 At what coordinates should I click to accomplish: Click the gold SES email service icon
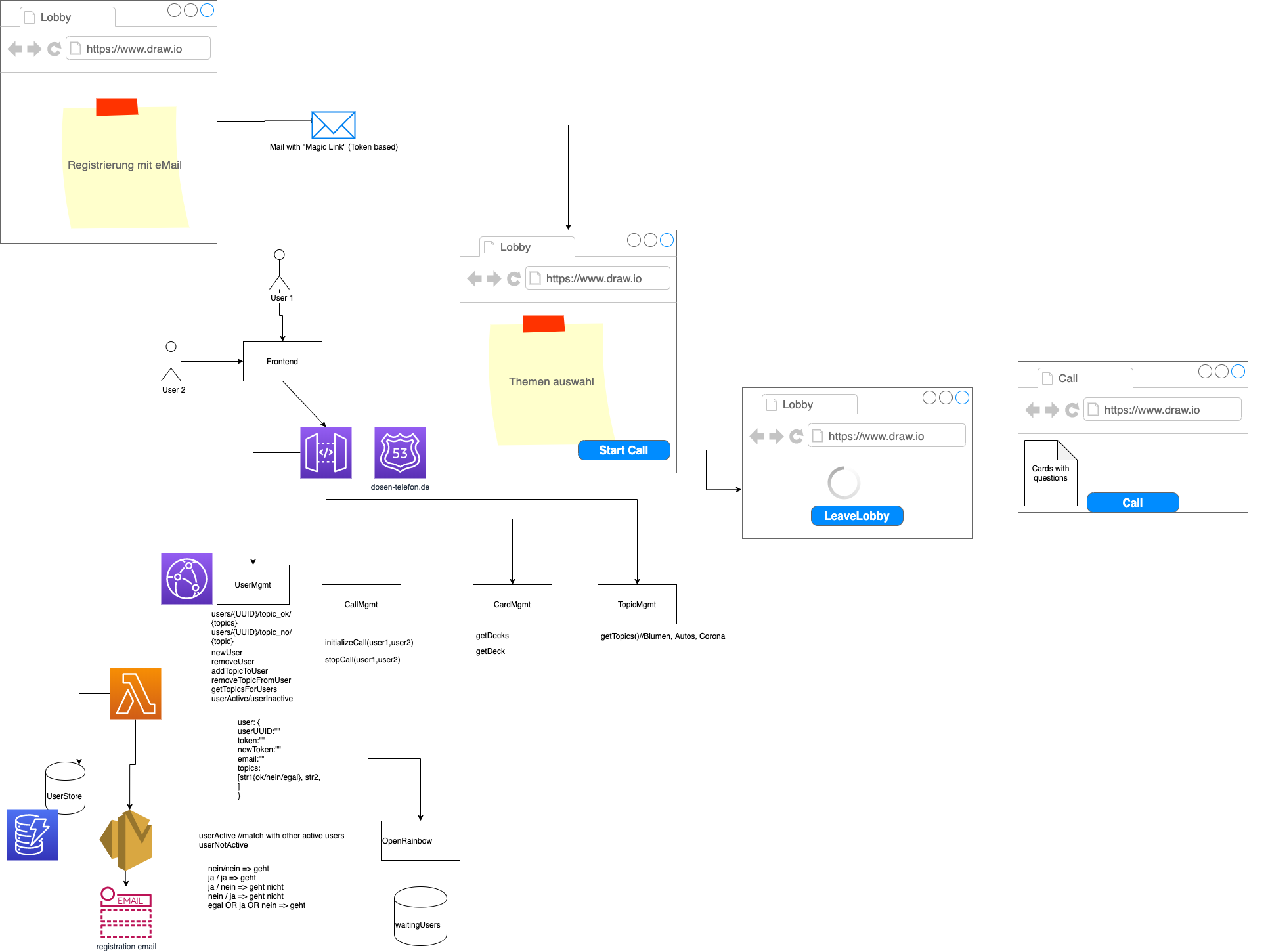[126, 840]
